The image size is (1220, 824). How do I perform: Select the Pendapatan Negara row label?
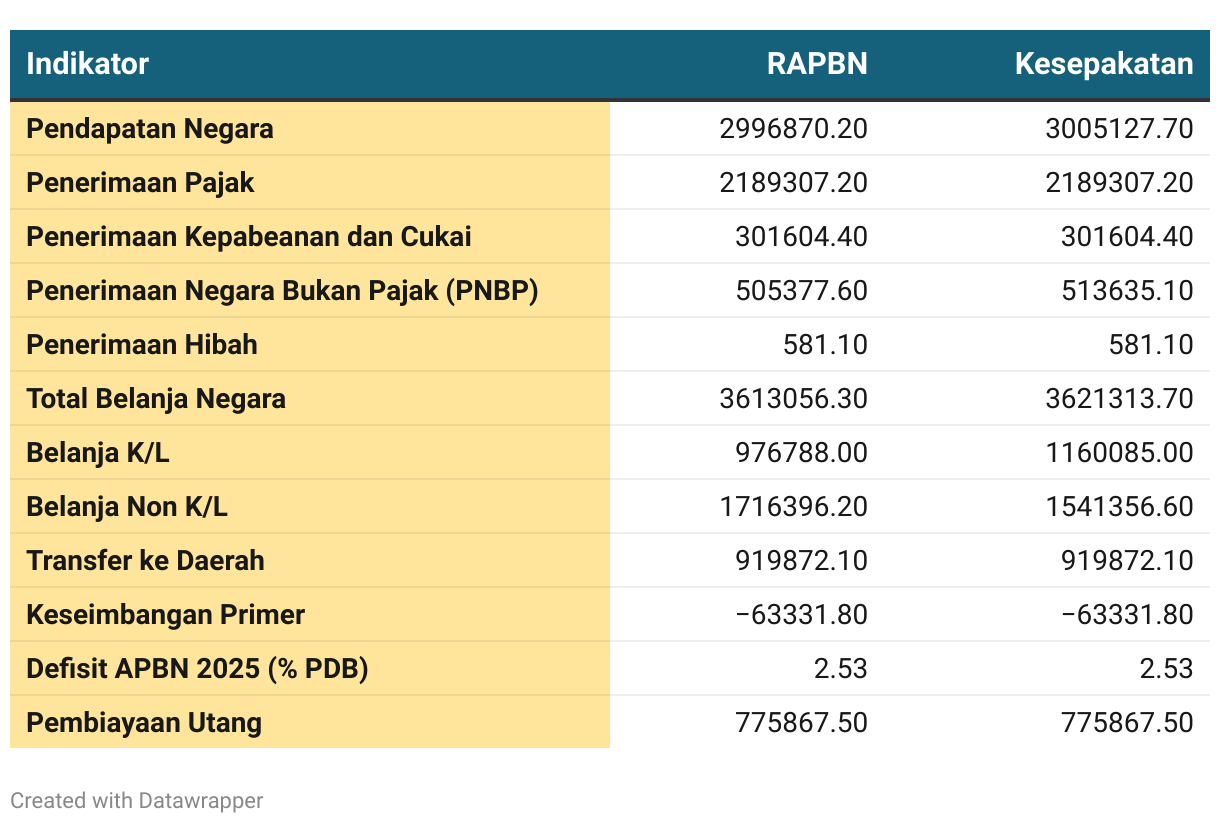tap(150, 129)
